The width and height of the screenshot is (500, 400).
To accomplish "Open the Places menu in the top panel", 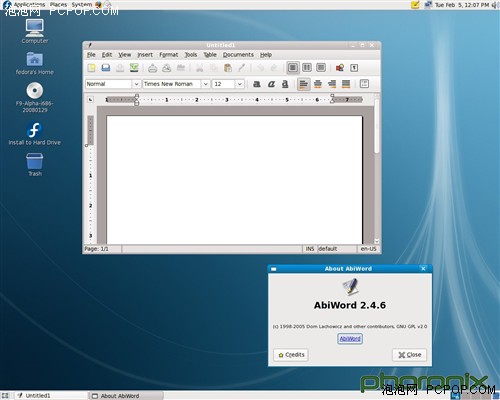I will pos(58,4).
